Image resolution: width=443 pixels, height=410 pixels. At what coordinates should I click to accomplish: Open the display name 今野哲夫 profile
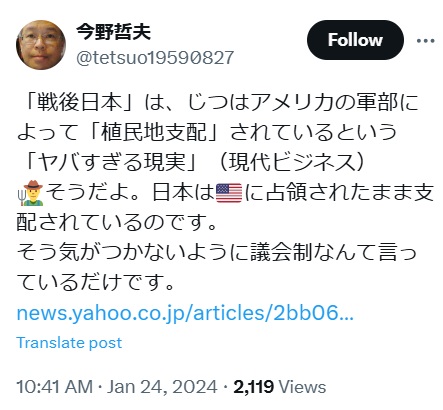[x=113, y=32]
